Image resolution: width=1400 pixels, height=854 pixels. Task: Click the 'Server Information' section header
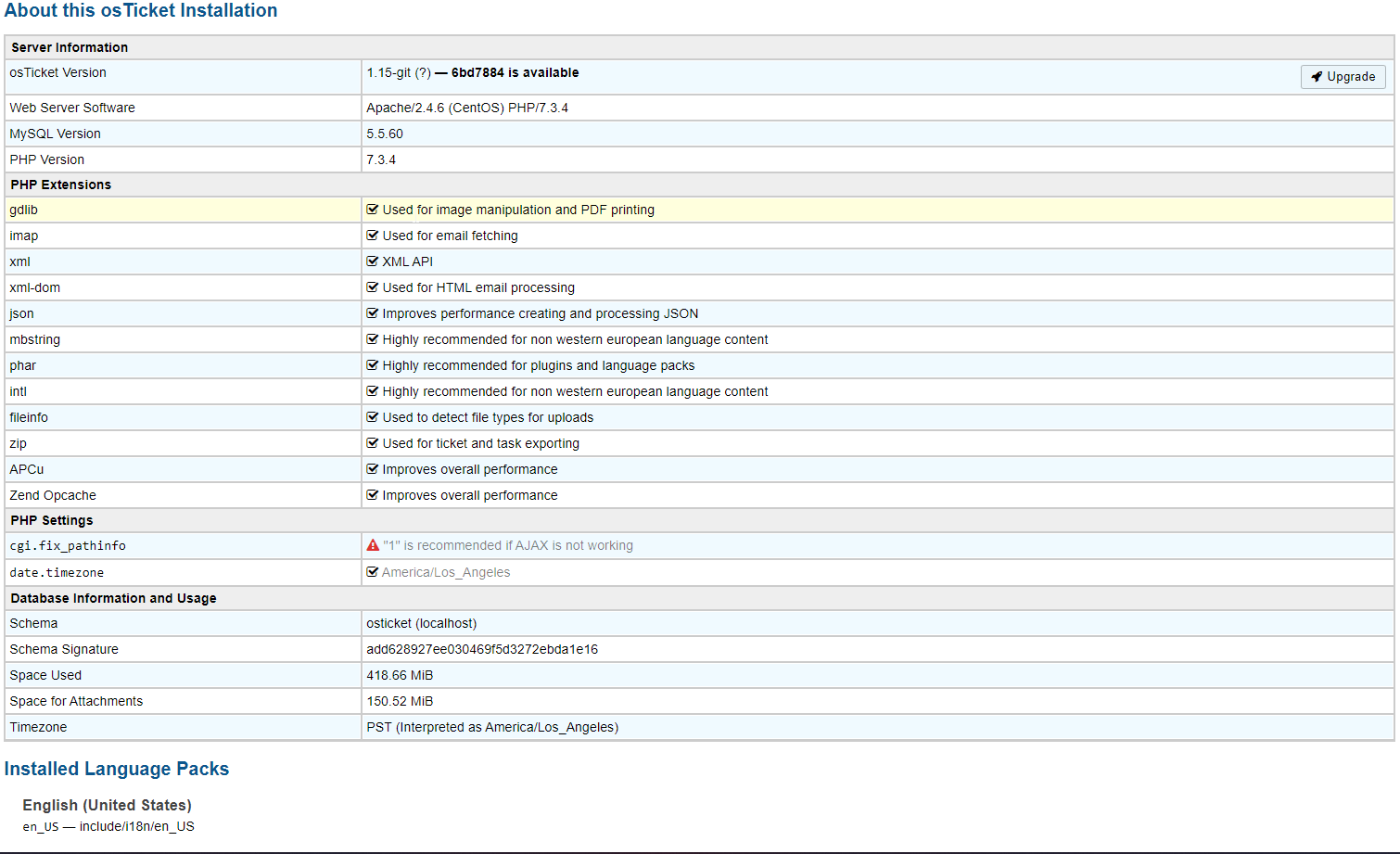[x=70, y=47]
